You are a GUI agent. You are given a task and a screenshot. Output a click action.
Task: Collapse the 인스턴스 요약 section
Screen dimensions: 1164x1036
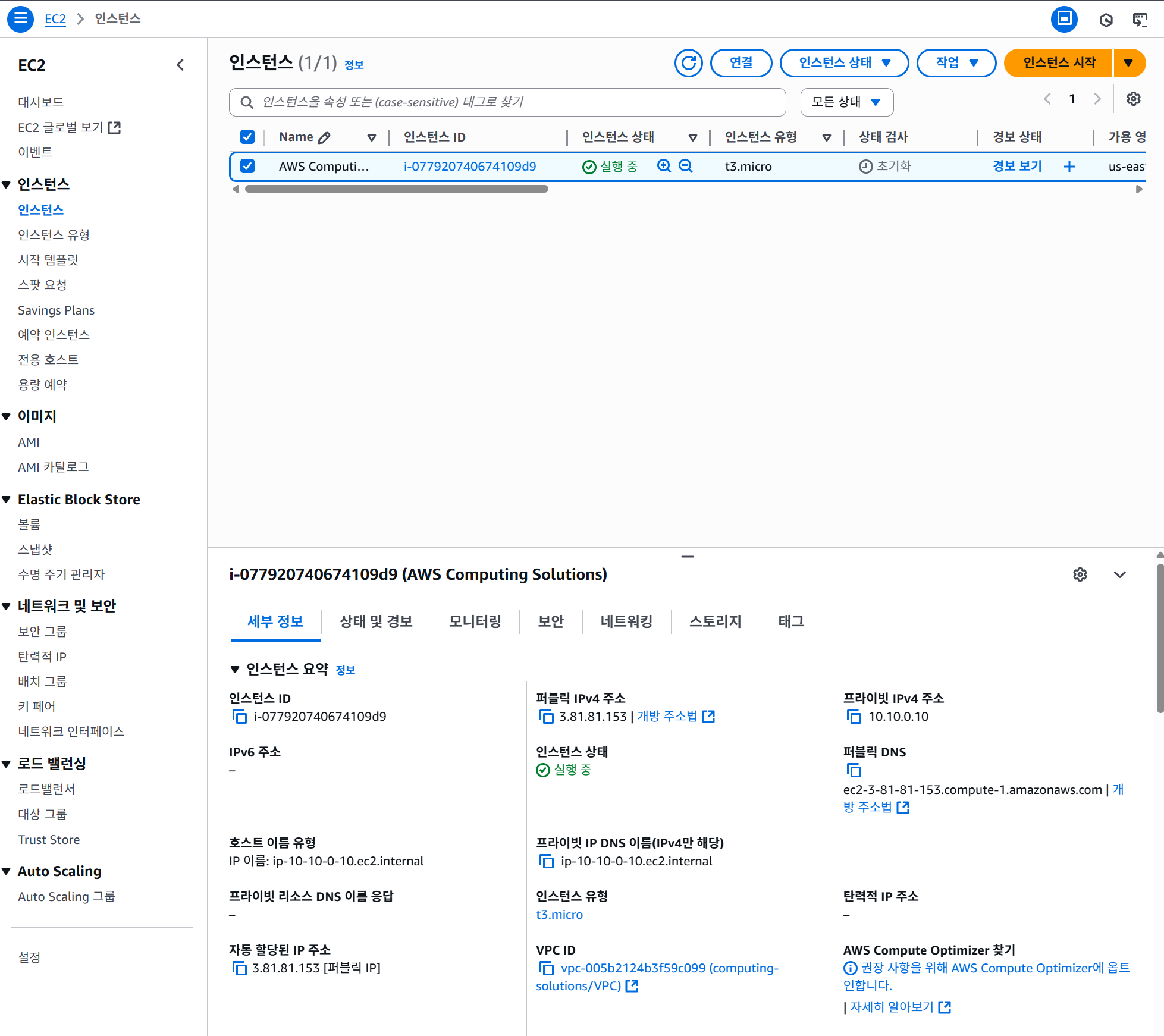(235, 670)
